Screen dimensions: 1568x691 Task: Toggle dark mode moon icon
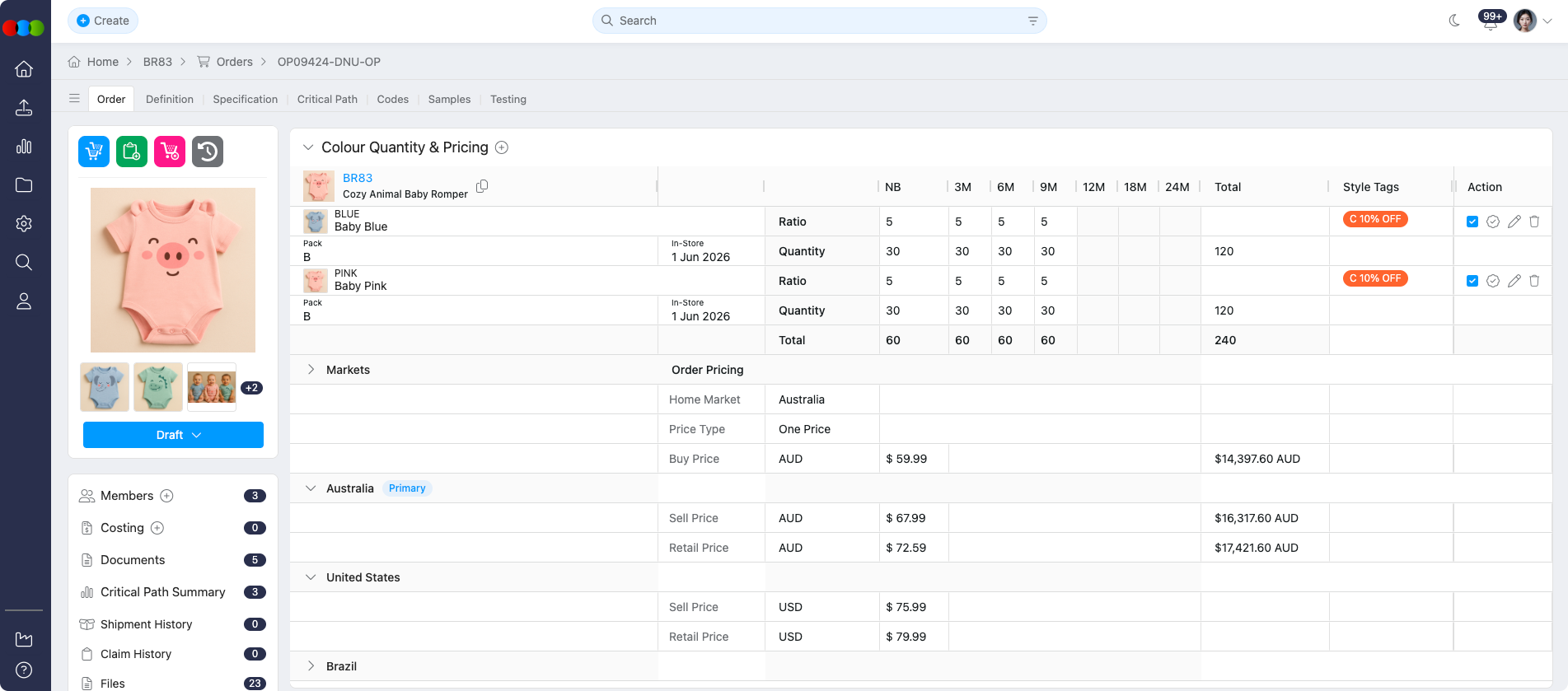tap(1454, 21)
